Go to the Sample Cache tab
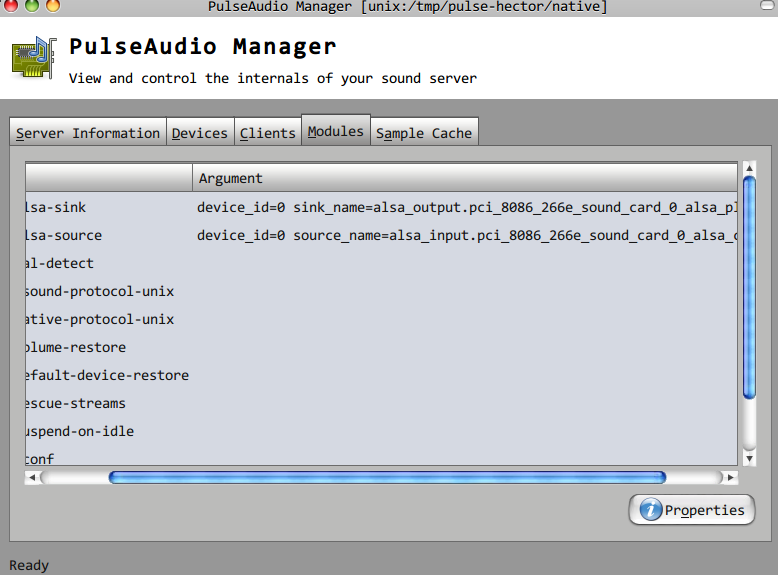 coord(424,132)
